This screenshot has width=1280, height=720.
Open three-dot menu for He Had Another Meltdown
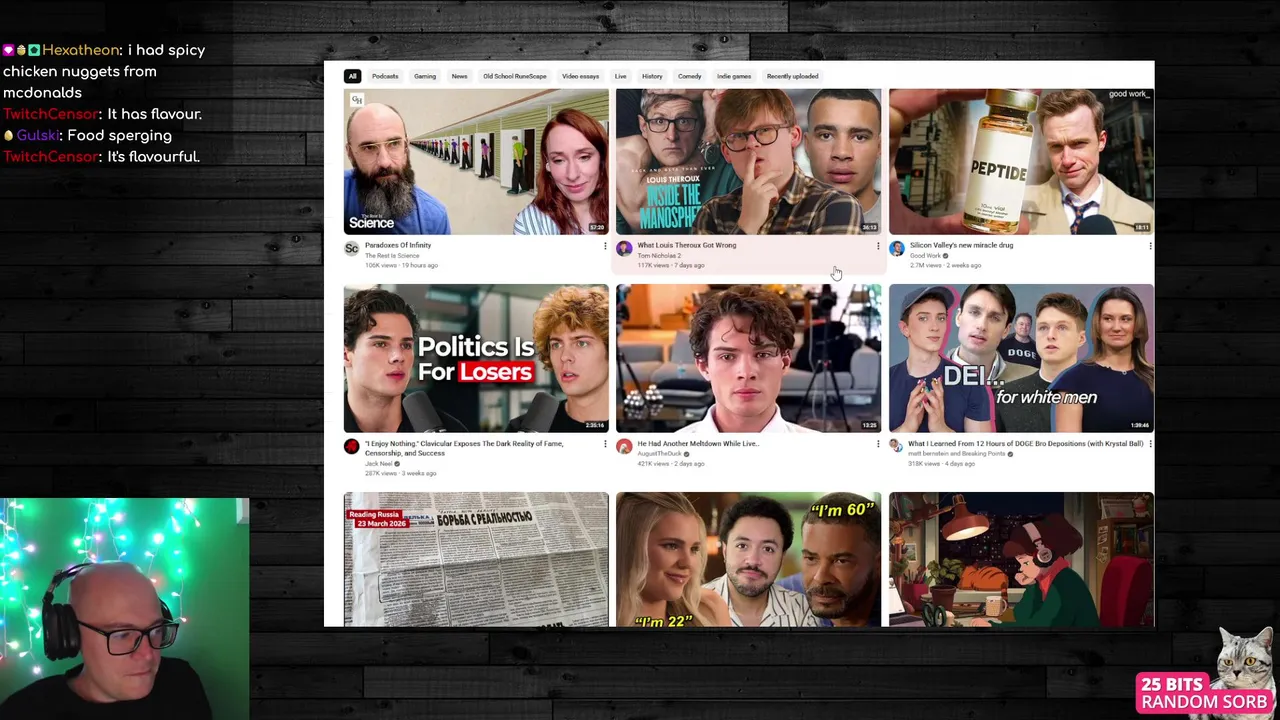(x=877, y=444)
